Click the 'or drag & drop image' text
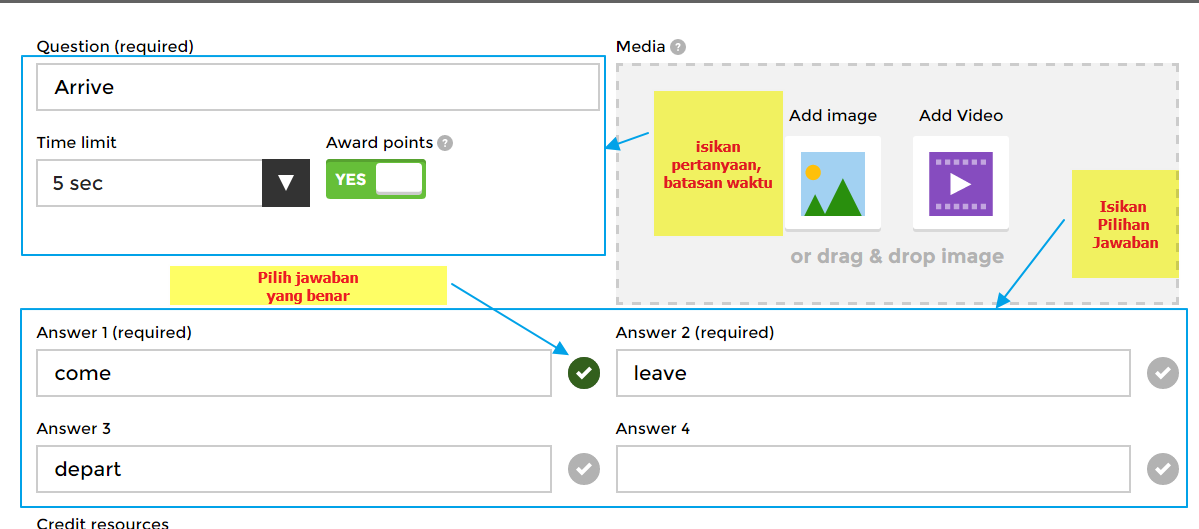Viewport: 1199px width, 529px height. point(897,256)
